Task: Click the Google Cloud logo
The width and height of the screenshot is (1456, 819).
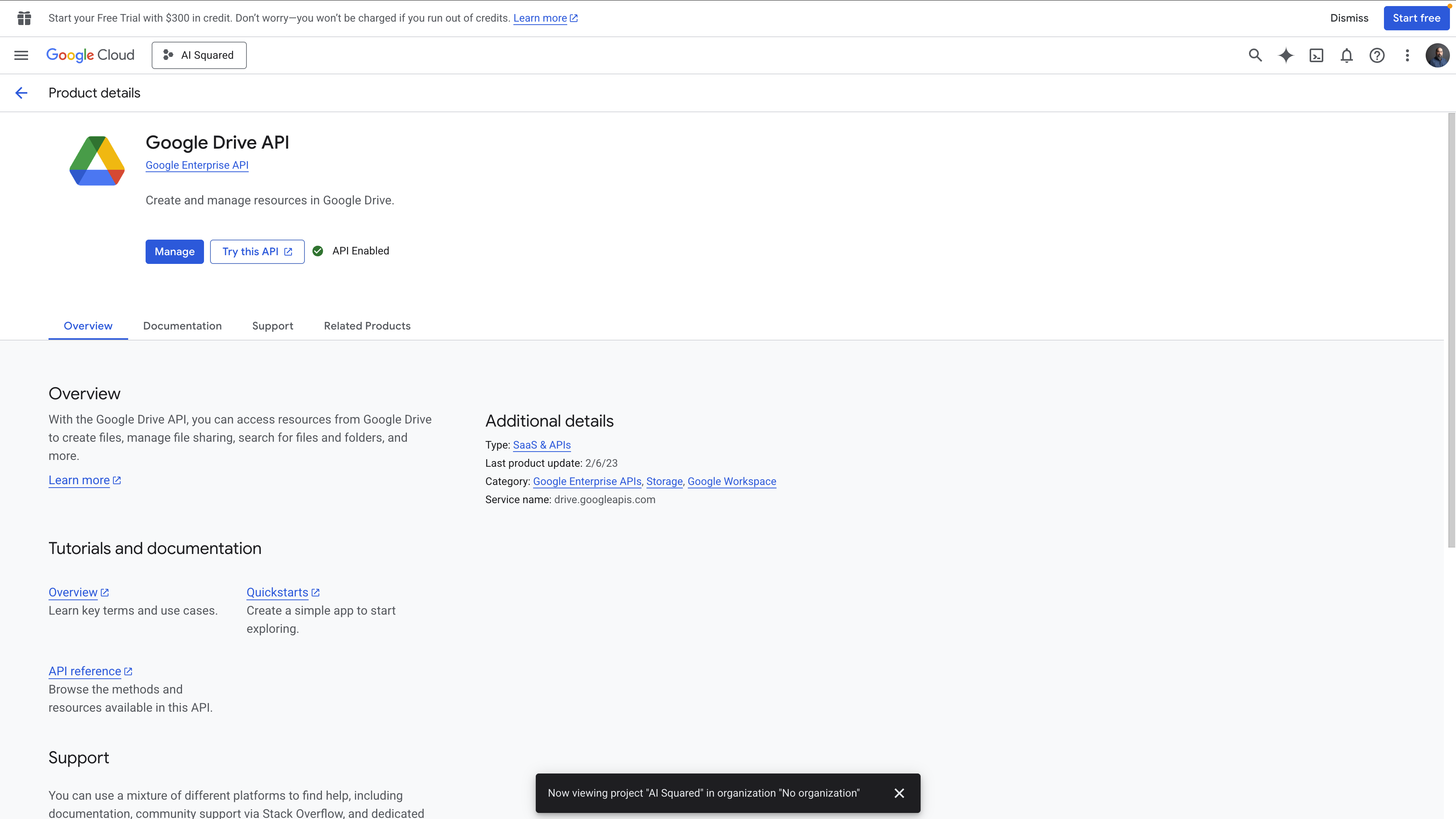Action: point(91,55)
